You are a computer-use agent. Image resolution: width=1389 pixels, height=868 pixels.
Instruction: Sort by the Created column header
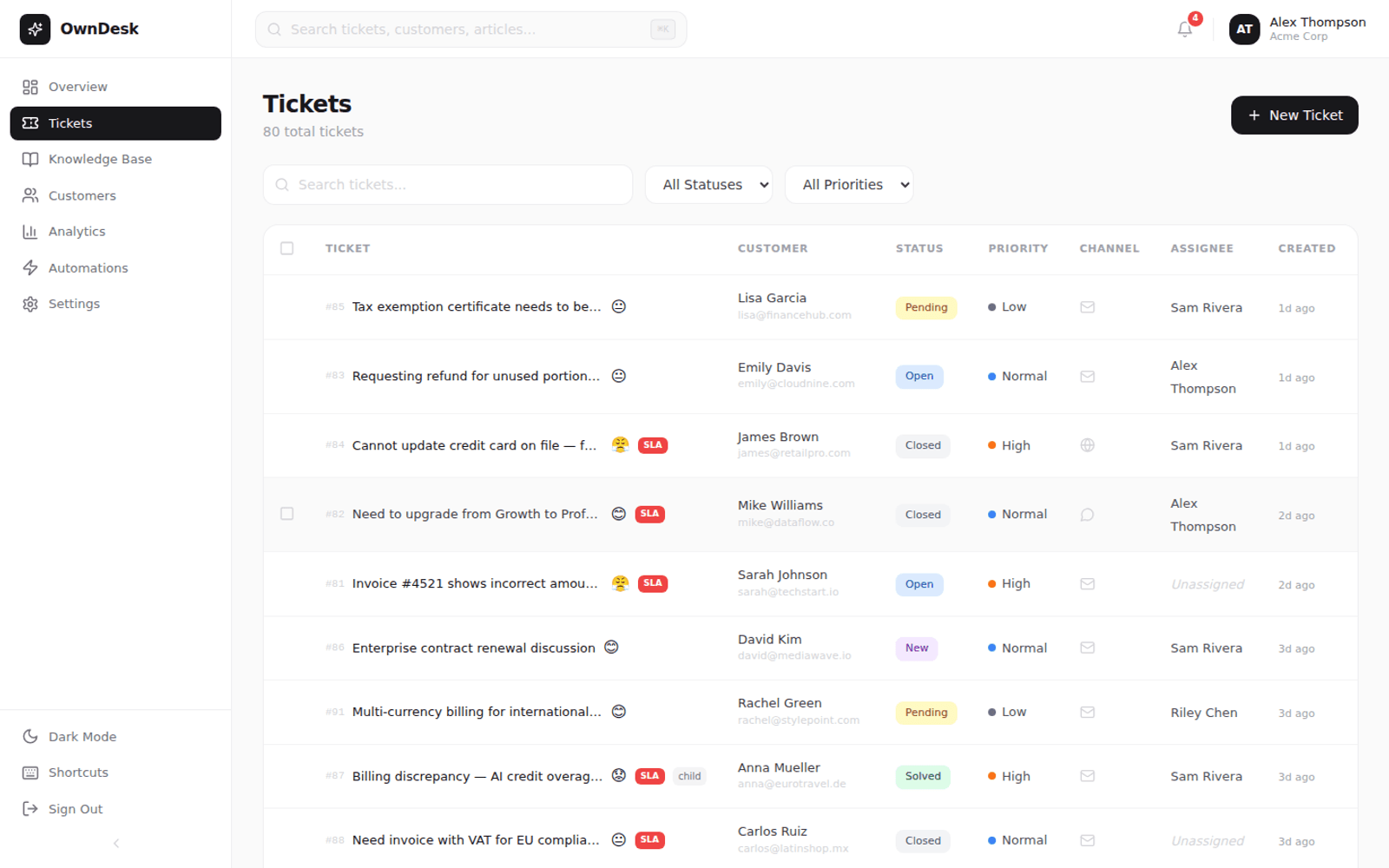(1307, 248)
